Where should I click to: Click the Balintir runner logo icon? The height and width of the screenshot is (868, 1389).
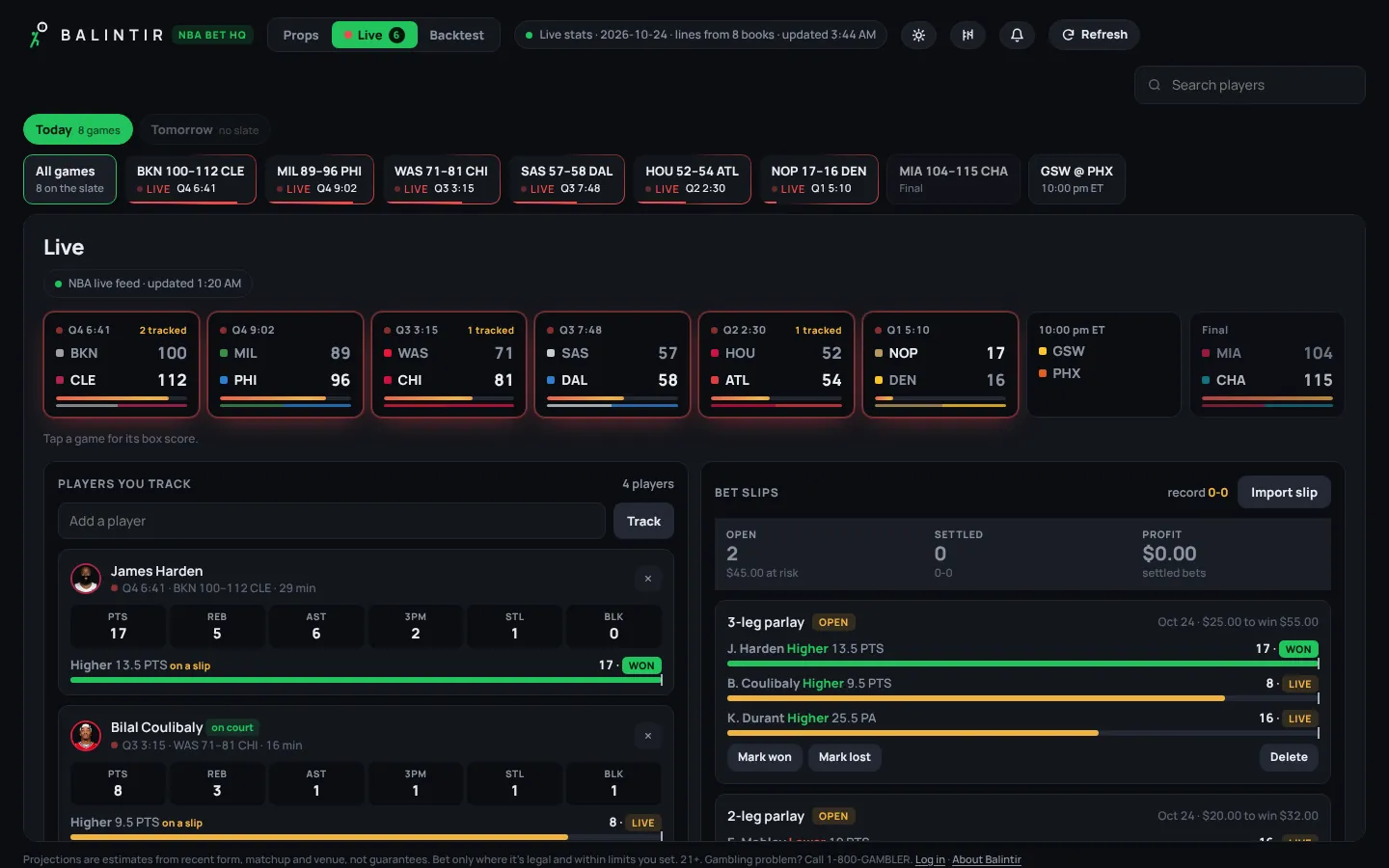[x=39, y=35]
